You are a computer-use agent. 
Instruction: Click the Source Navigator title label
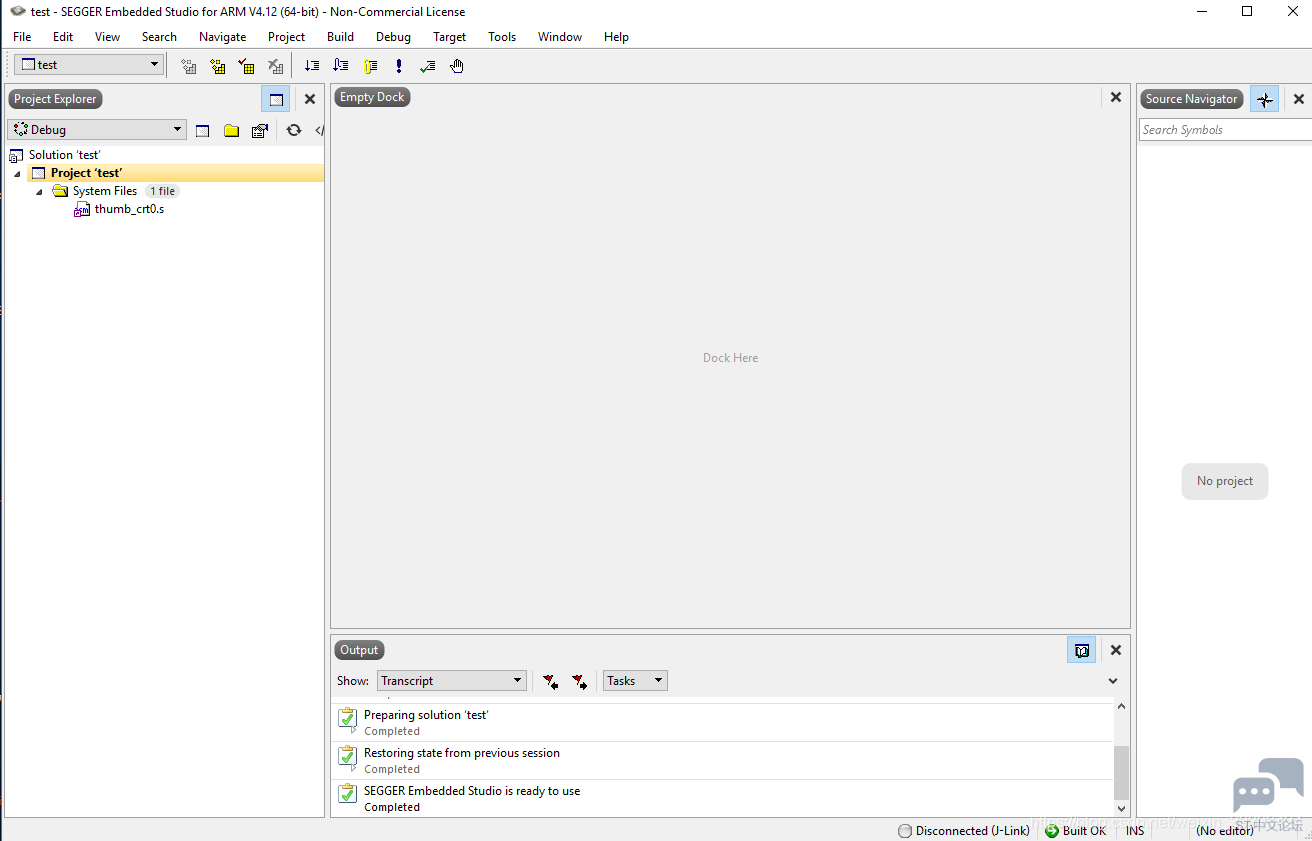coord(1191,99)
